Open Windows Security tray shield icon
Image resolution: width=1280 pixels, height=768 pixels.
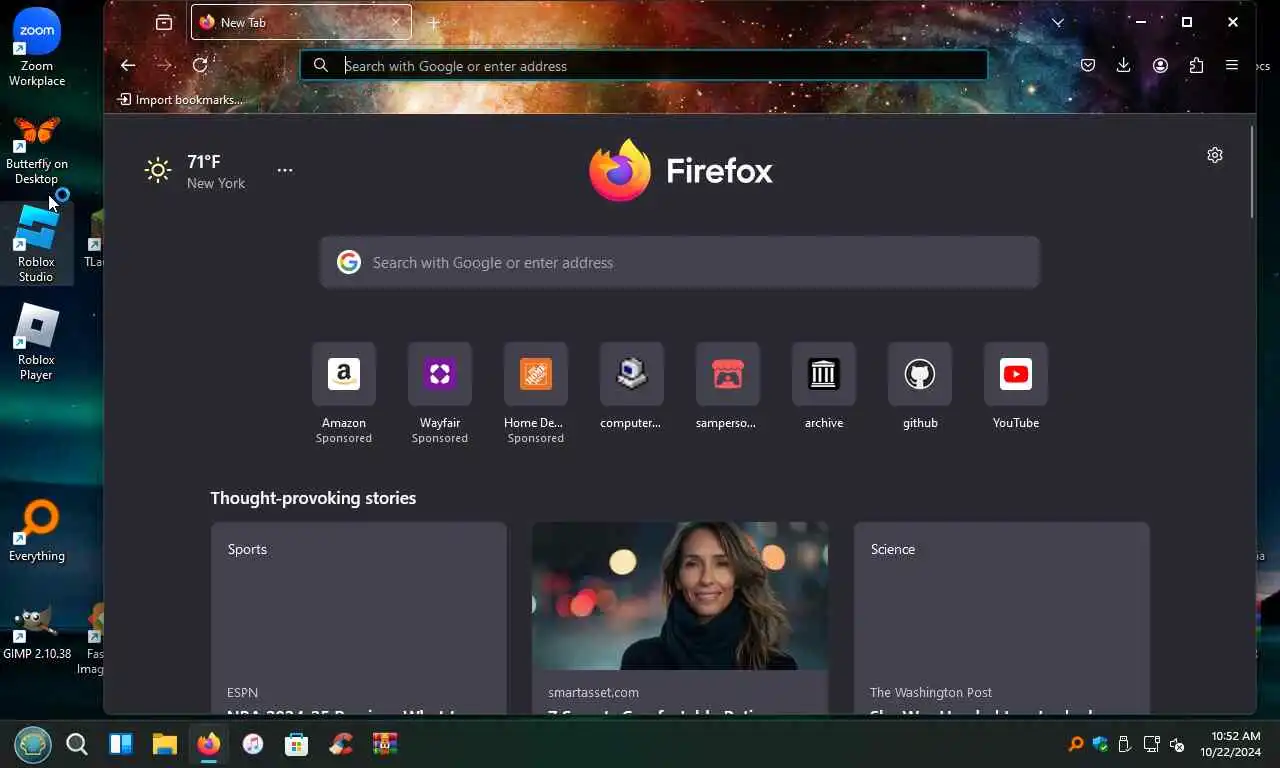tap(1101, 744)
